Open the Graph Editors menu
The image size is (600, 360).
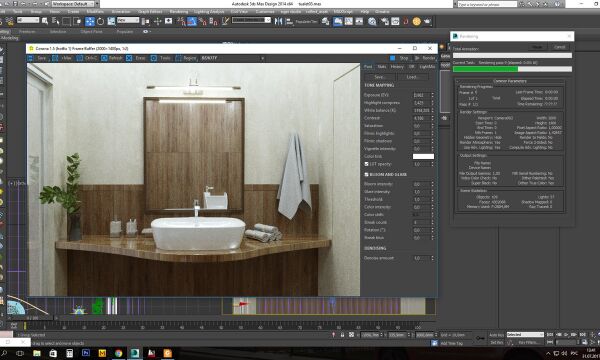click(x=150, y=12)
